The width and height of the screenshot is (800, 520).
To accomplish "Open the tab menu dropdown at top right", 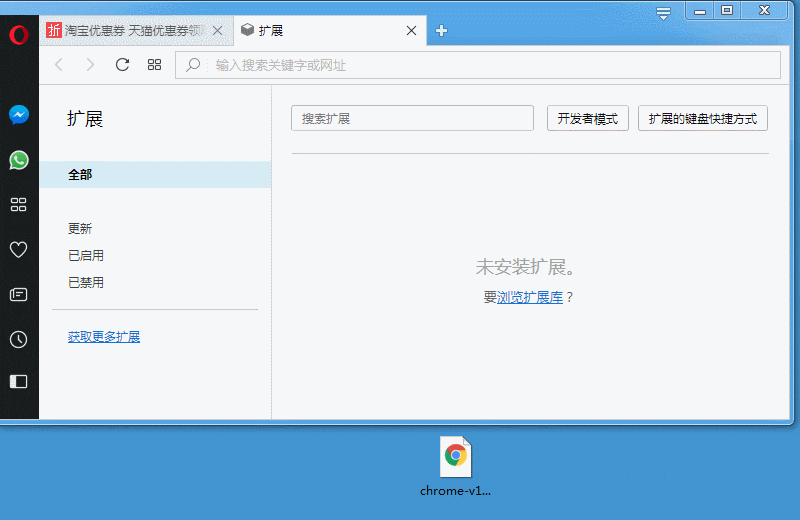I will click(663, 13).
